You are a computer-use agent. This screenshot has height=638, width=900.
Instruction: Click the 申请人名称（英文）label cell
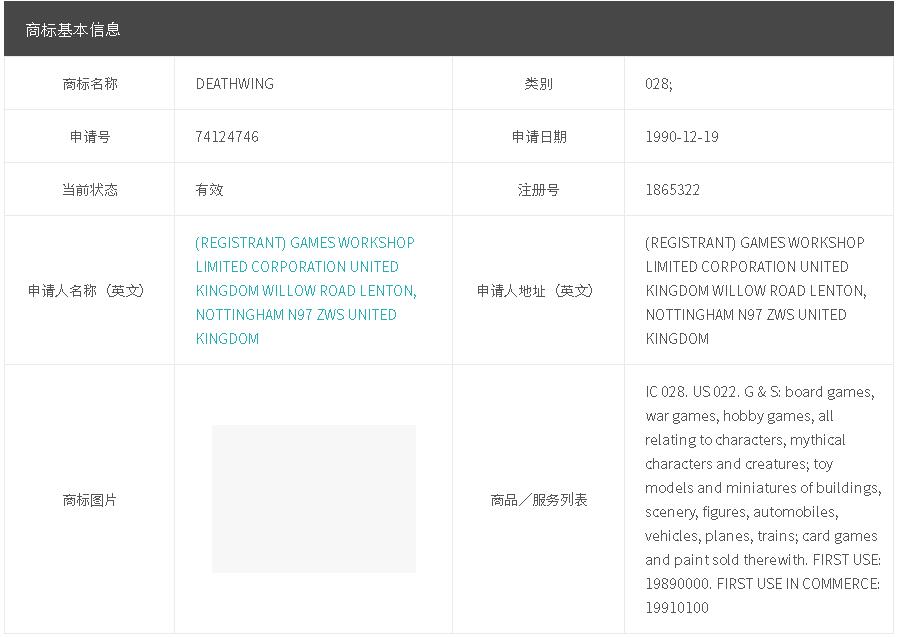click(x=89, y=291)
